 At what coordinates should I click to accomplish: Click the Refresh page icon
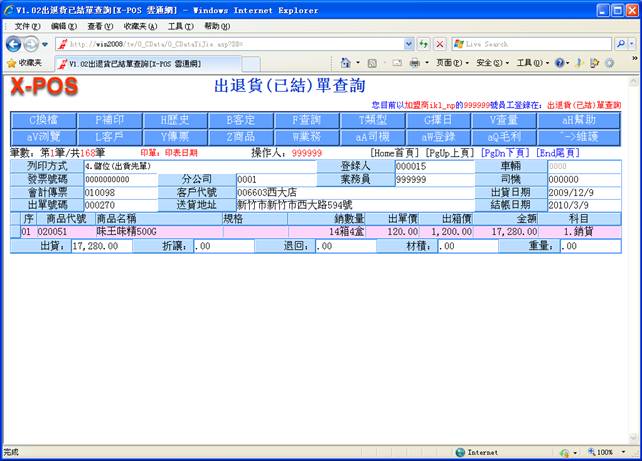[x=424, y=44]
